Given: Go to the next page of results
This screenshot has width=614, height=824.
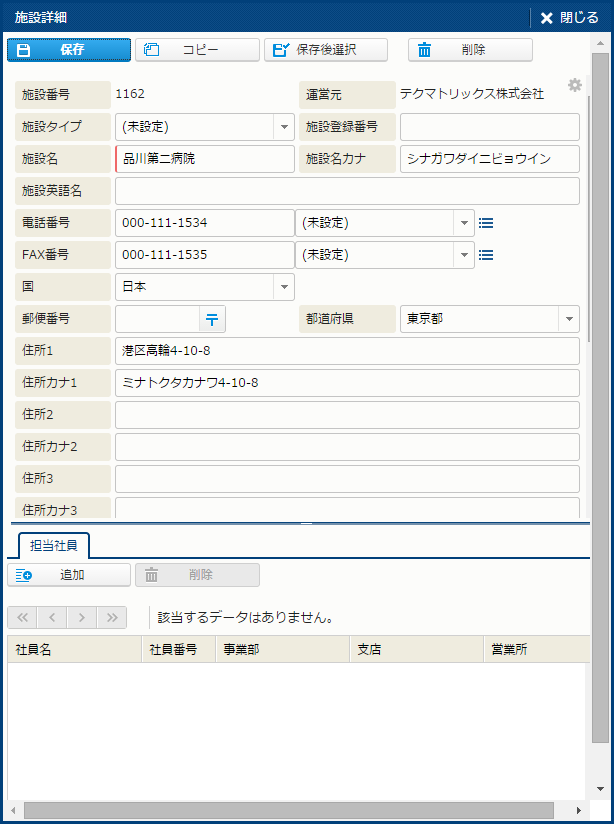Looking at the screenshot, I should tap(82, 617).
